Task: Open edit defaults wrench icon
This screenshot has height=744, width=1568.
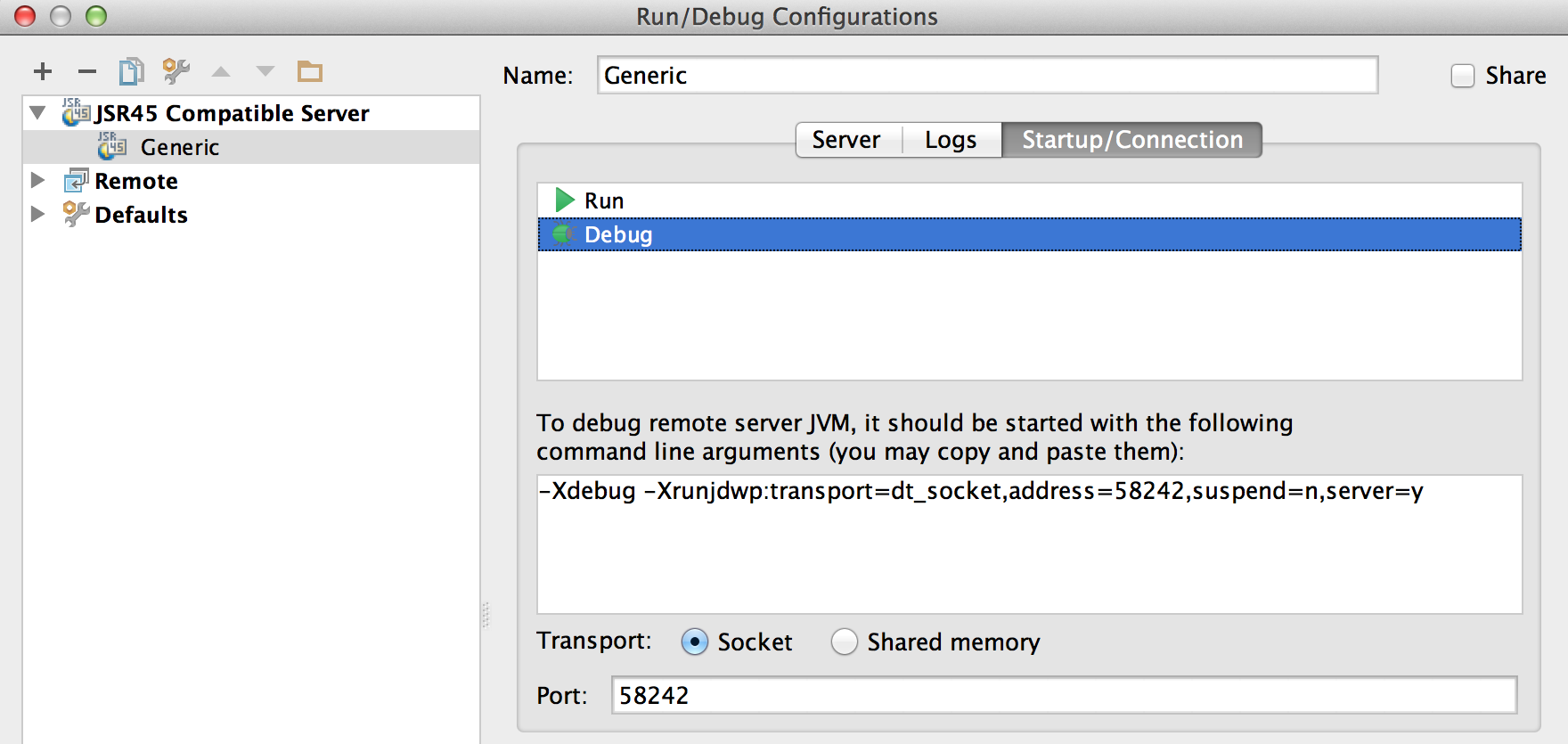Action: click(x=176, y=71)
